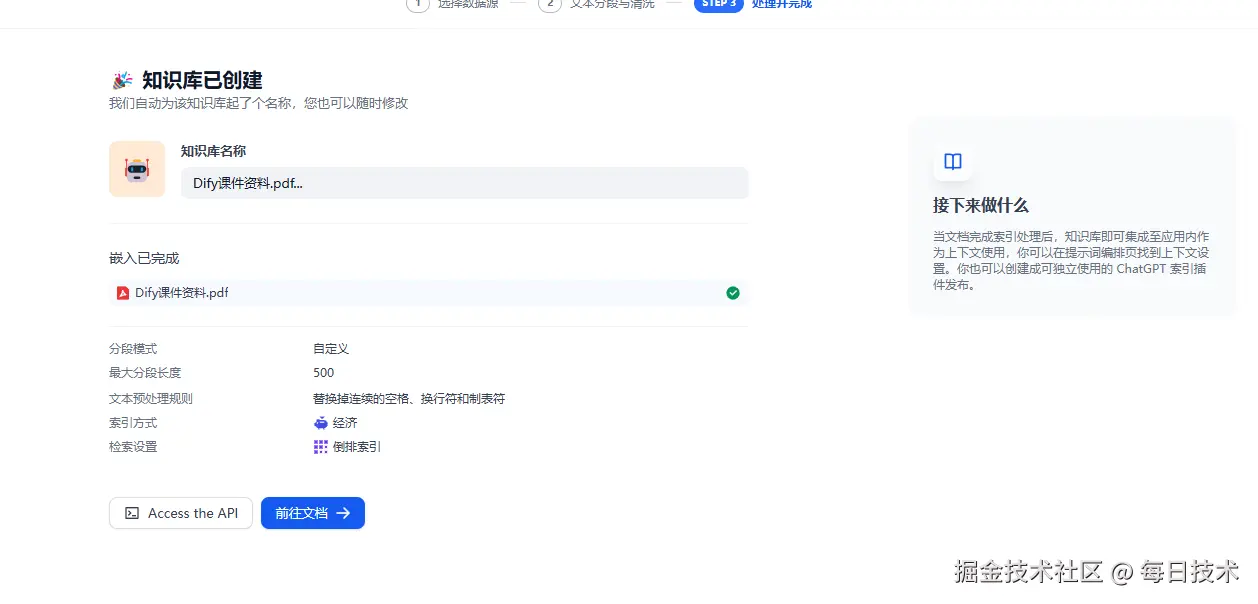Click the 经济 piggy bank icon
Viewport: 1258px width, 604px height.
pyautogui.click(x=321, y=423)
